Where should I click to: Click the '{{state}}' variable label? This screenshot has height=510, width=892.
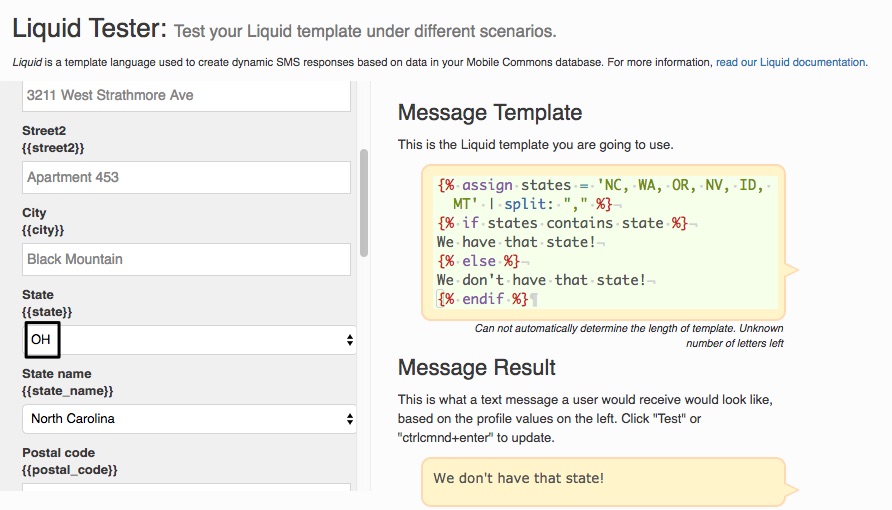click(47, 312)
